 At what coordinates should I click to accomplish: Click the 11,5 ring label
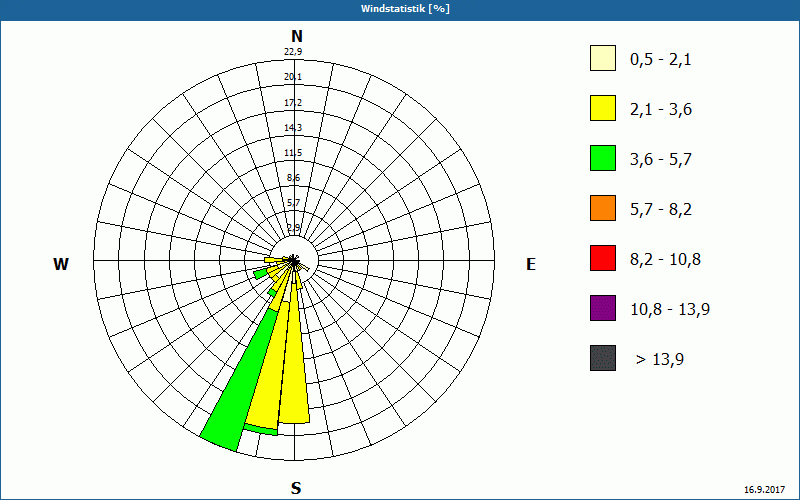pyautogui.click(x=293, y=153)
